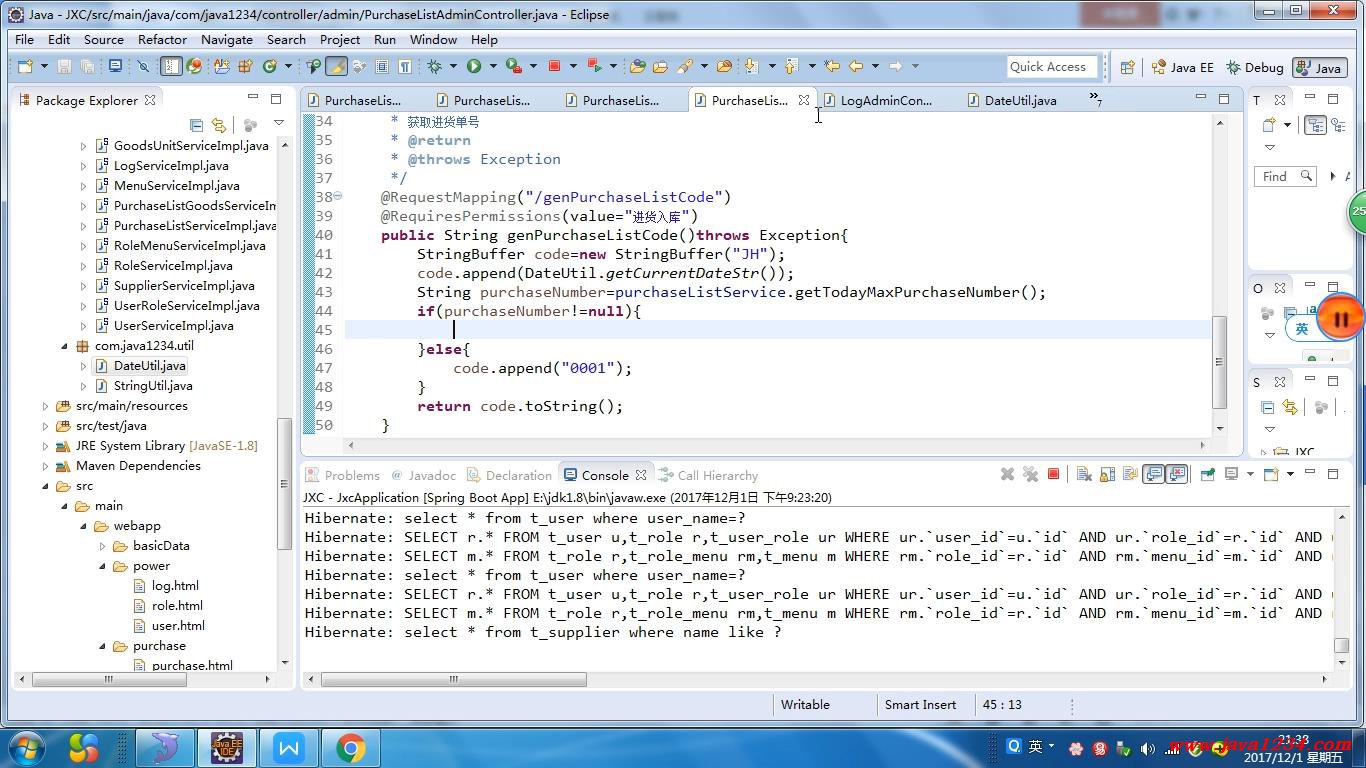
Task: Click the New Java Class toolbar icon
Action: [x=269, y=66]
